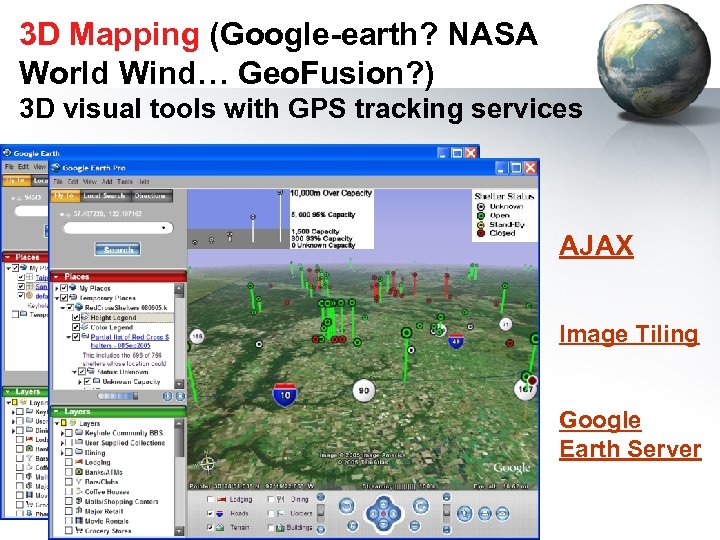Open the Image Tiling hyperlink

click(x=629, y=334)
